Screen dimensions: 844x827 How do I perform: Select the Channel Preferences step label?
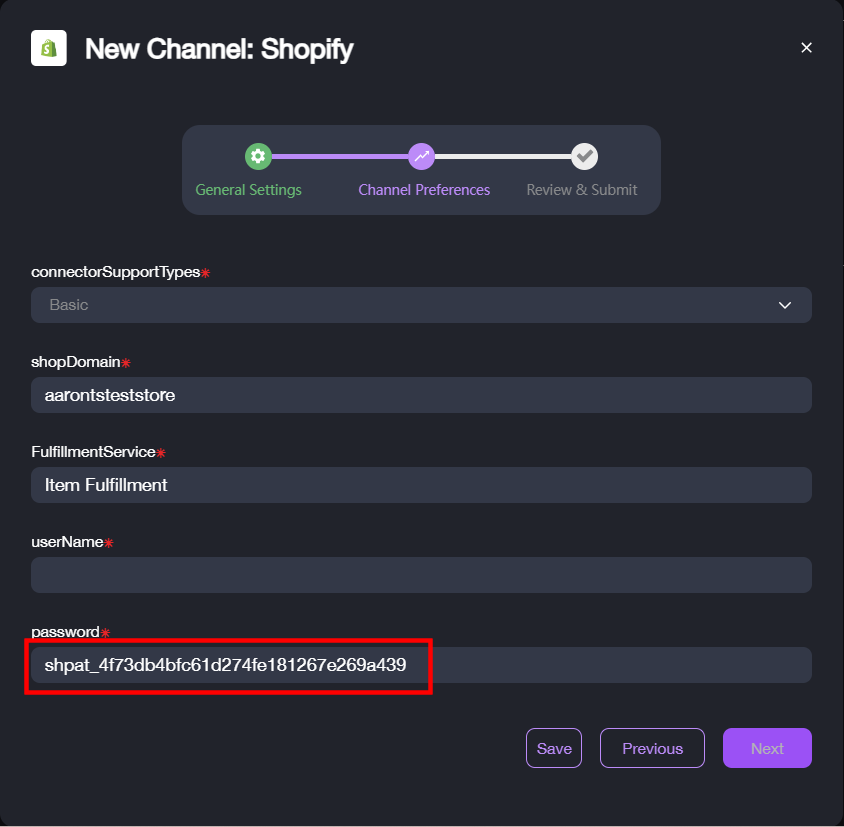coord(424,190)
